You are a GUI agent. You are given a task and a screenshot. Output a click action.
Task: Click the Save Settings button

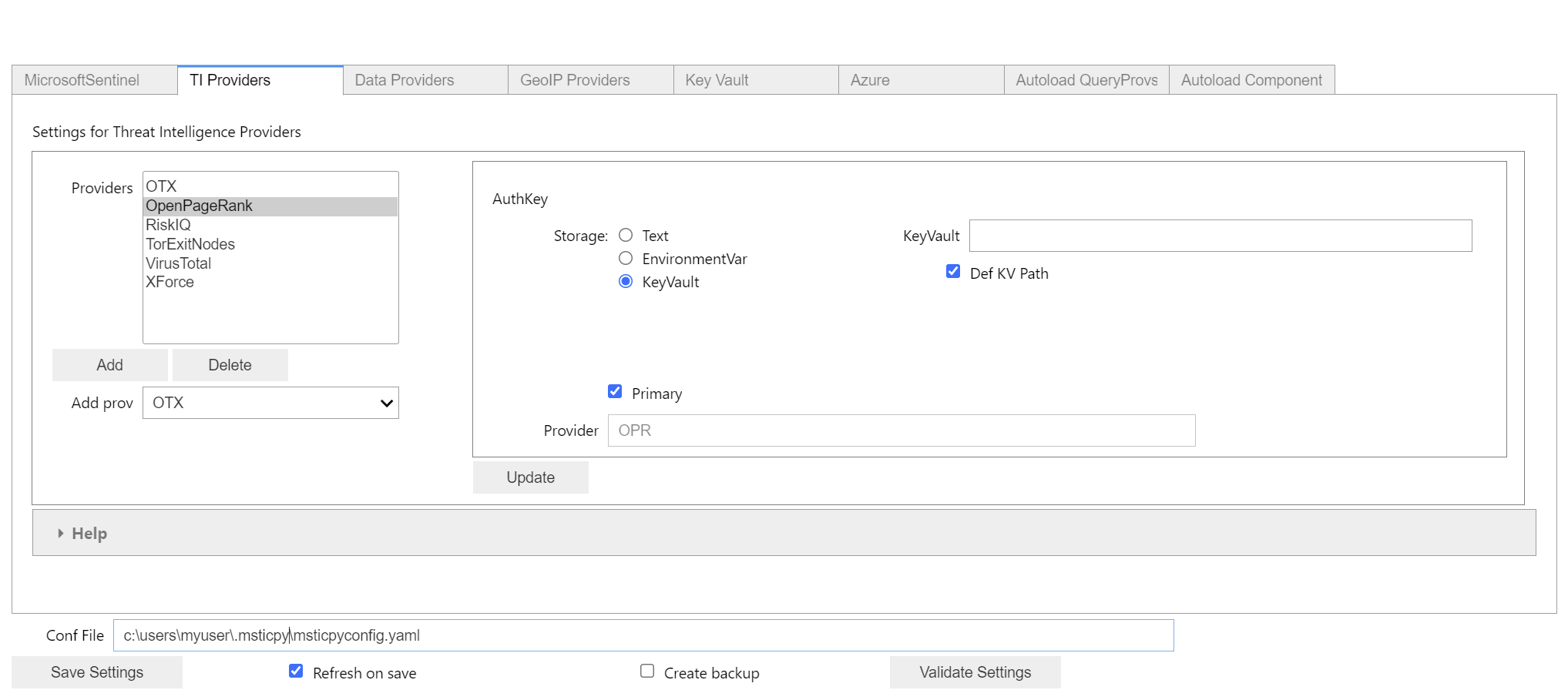coord(97,672)
